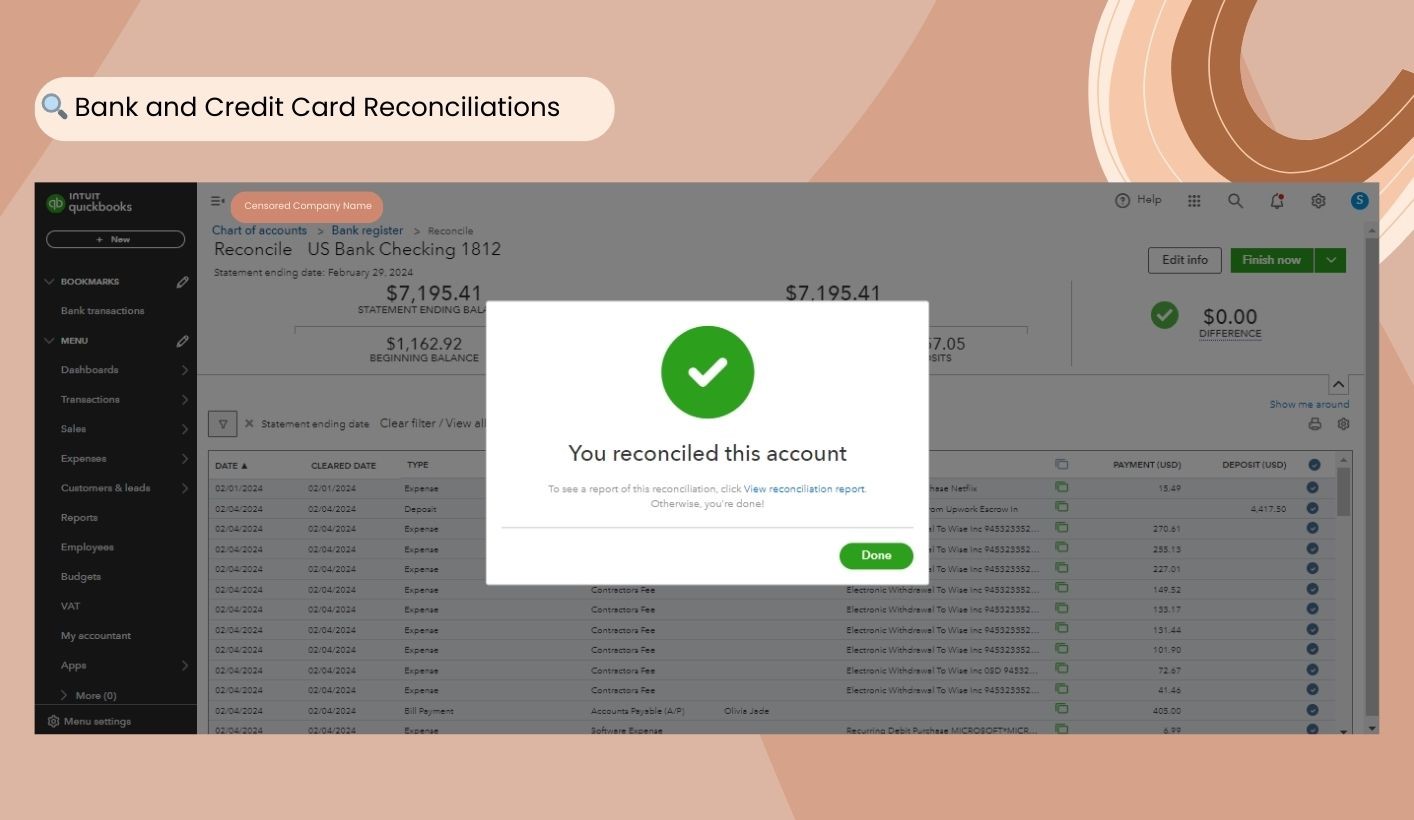Go to Chart of accounts breadcrumb
The height and width of the screenshot is (820, 1414).
pyautogui.click(x=259, y=231)
